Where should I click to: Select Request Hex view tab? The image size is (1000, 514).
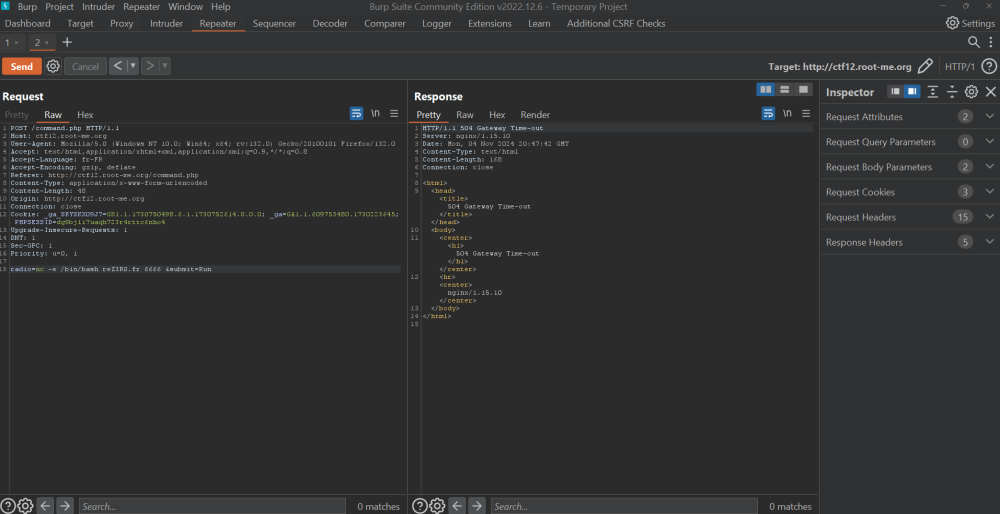[85, 115]
